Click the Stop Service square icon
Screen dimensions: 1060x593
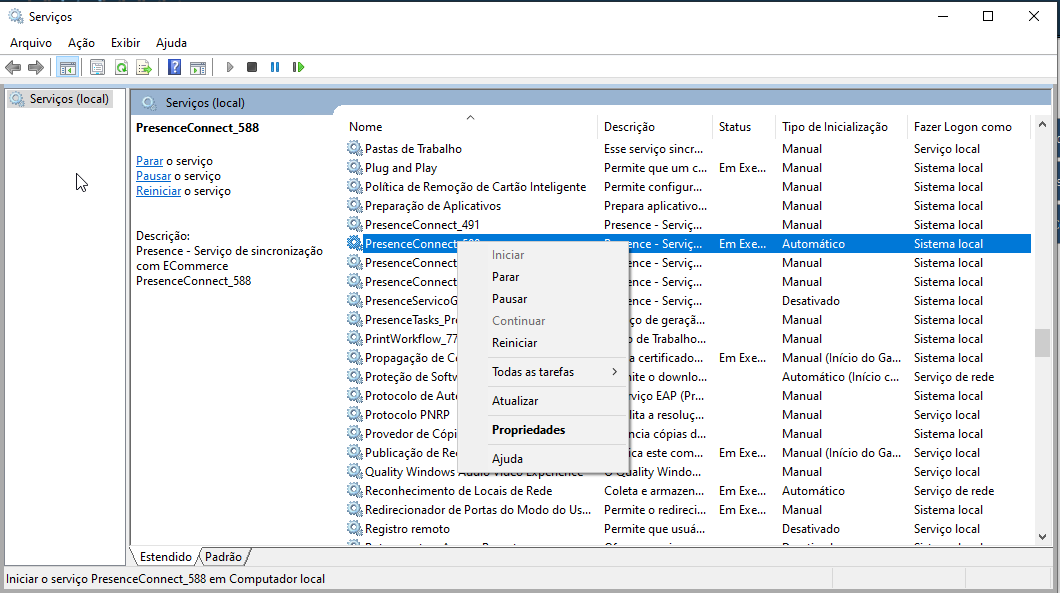point(252,67)
